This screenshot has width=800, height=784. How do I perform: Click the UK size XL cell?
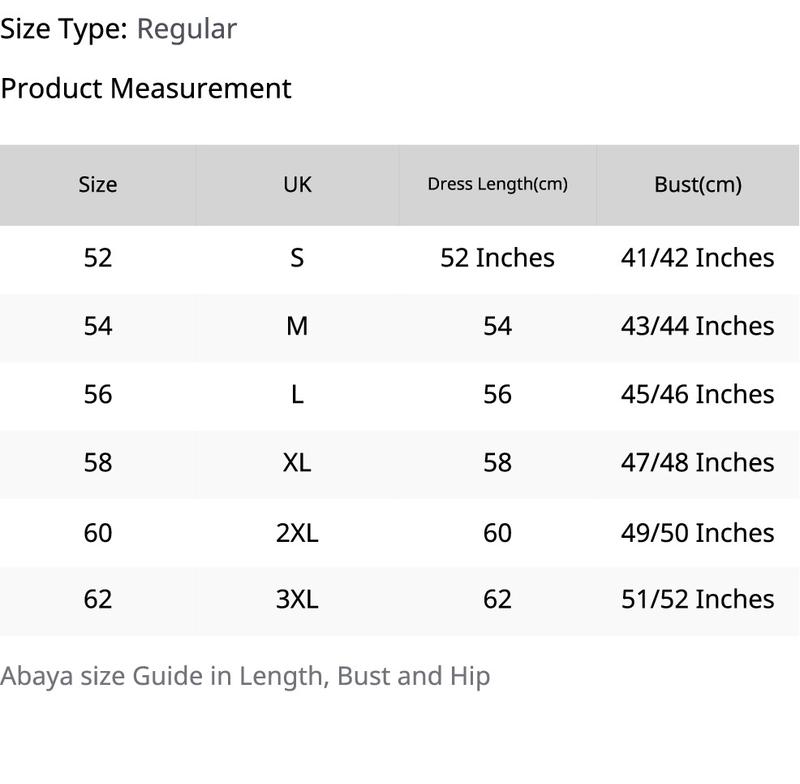[297, 462]
